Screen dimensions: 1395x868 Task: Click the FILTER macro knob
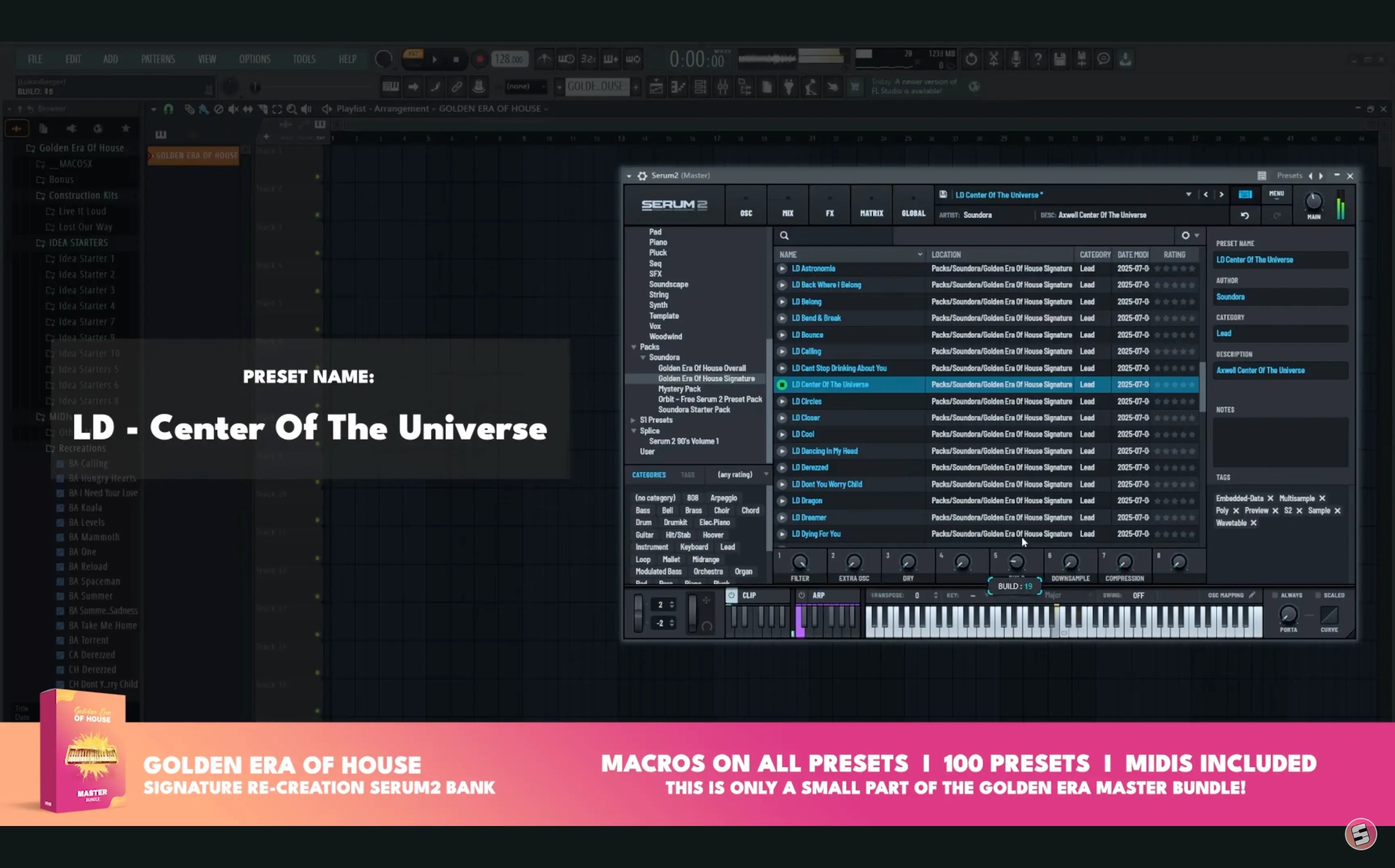tap(799, 562)
